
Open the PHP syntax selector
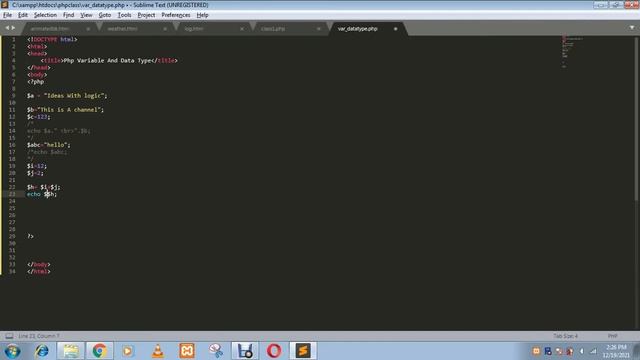612,336
